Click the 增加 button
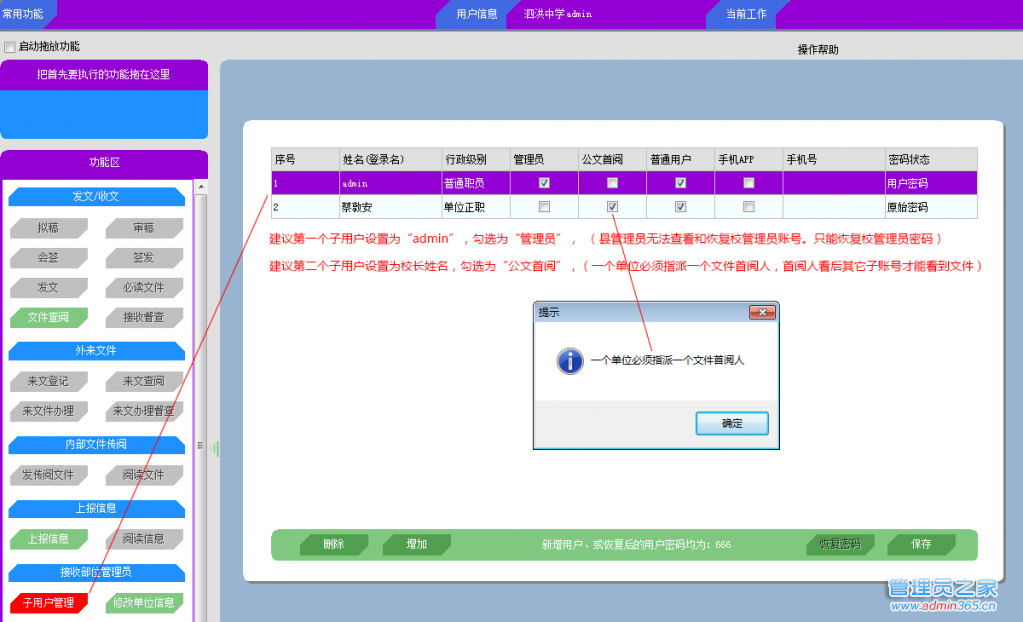This screenshot has height=622, width=1023. (x=416, y=544)
